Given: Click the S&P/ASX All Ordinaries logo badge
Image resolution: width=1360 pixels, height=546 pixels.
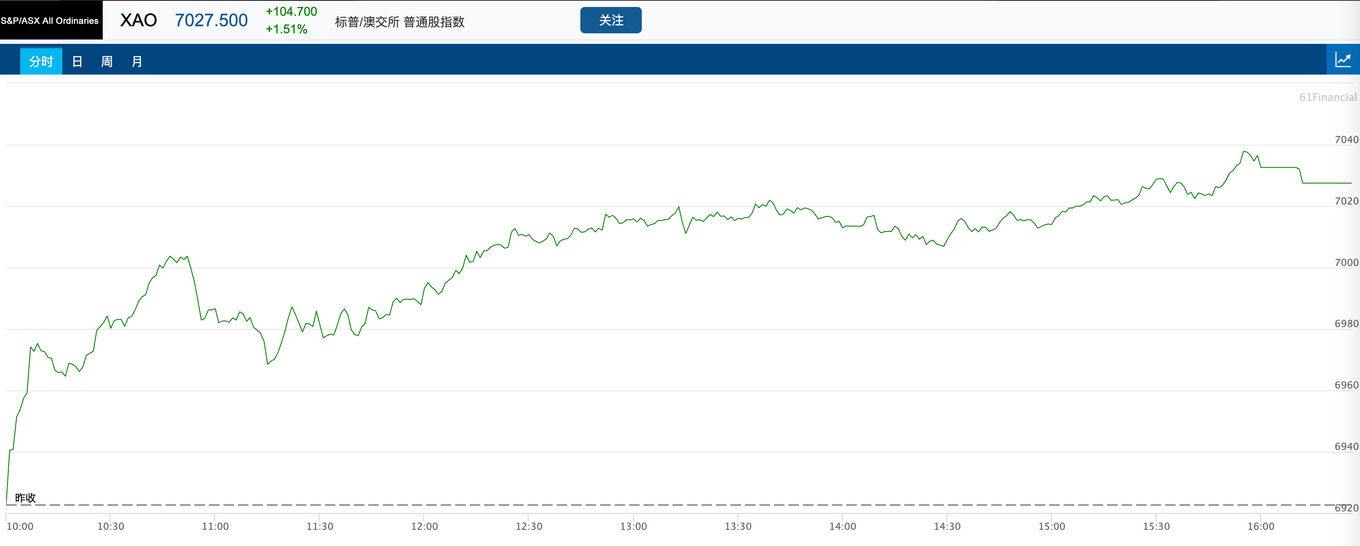Looking at the screenshot, I should [x=51, y=20].
